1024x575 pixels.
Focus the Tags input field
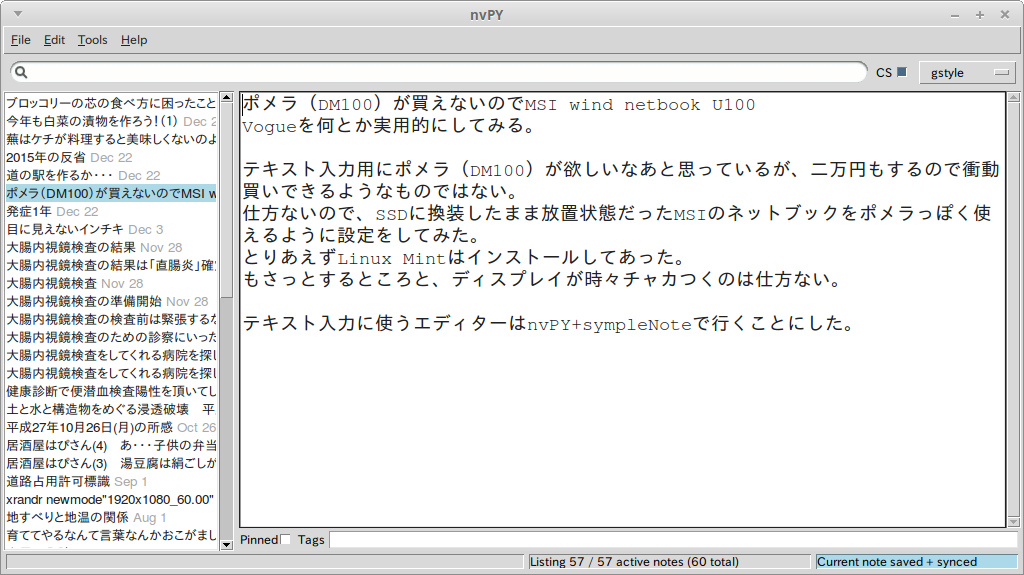(673, 540)
